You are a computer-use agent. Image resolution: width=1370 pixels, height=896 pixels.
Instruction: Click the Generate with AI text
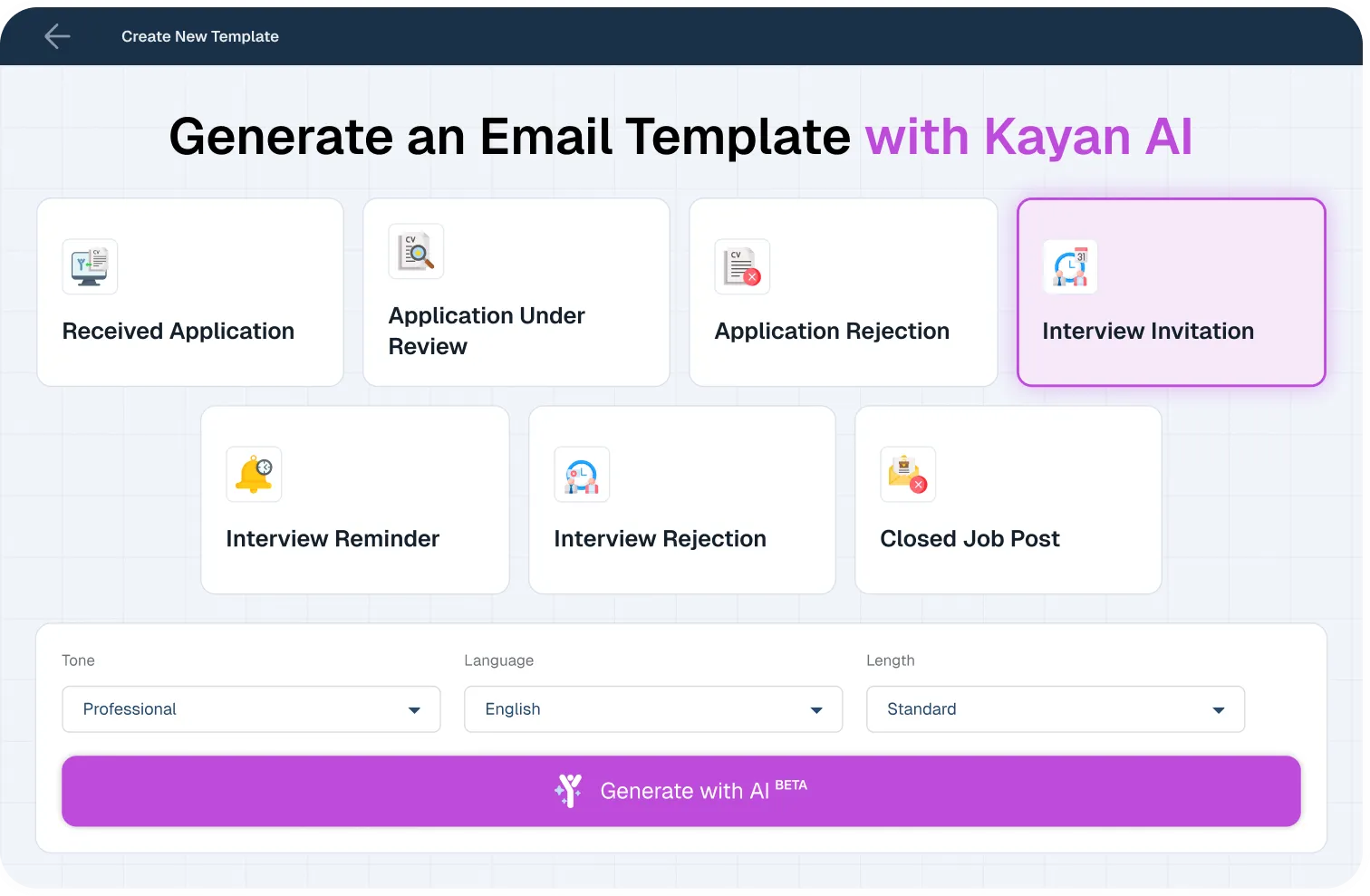(x=684, y=792)
